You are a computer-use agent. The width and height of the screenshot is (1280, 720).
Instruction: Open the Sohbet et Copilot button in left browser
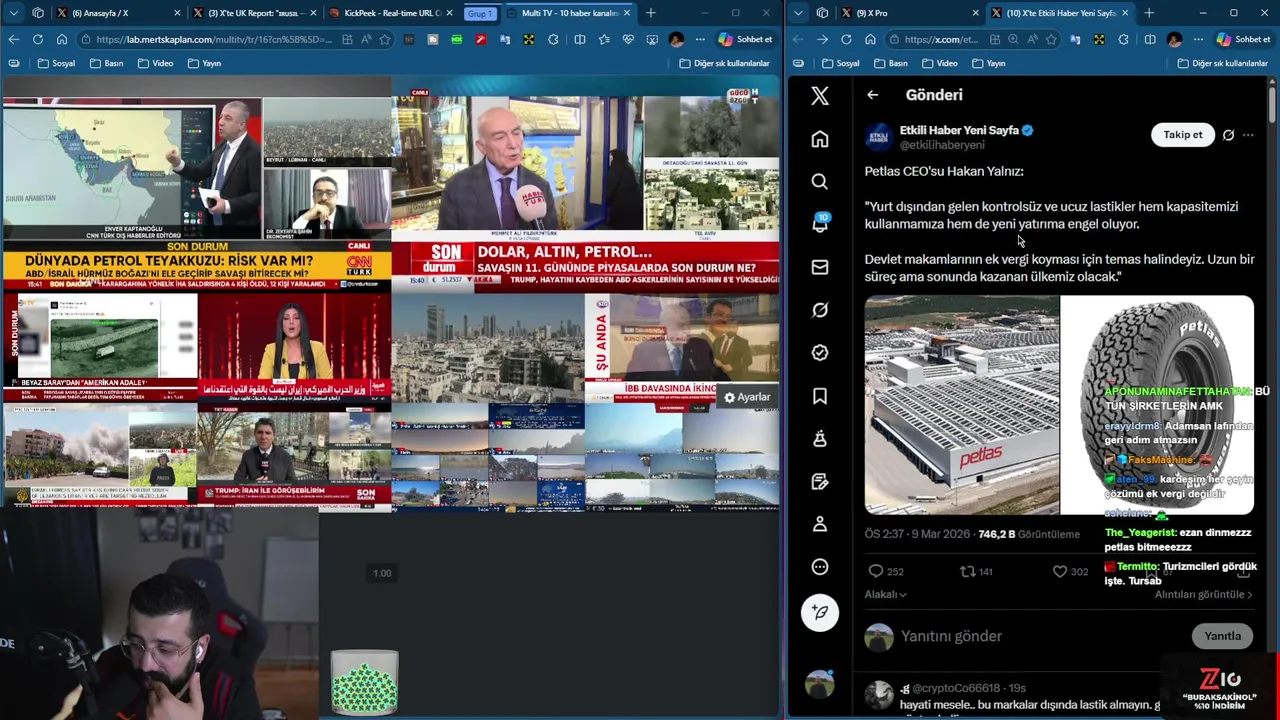[745, 39]
